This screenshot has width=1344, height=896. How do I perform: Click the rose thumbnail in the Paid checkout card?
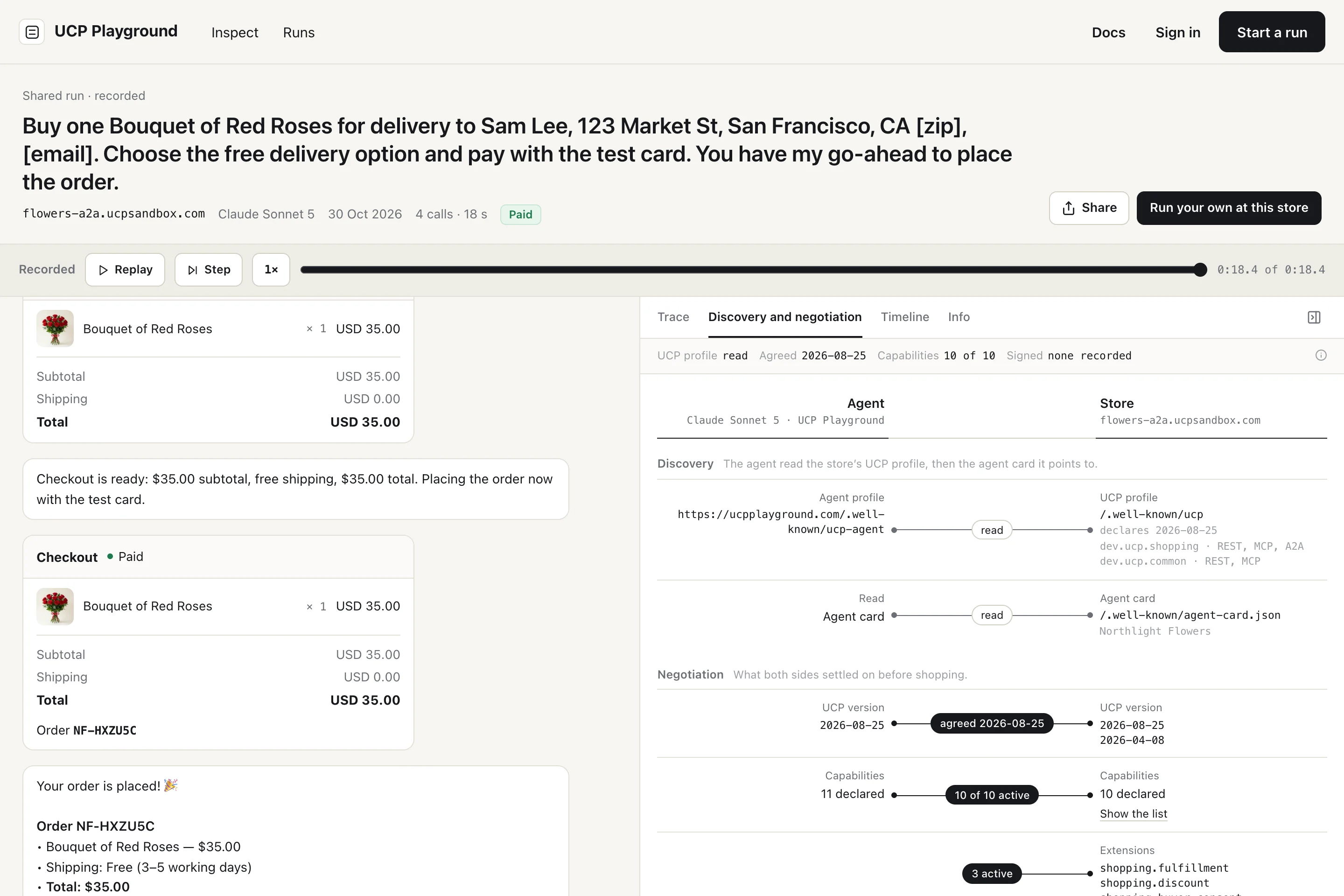[55, 606]
